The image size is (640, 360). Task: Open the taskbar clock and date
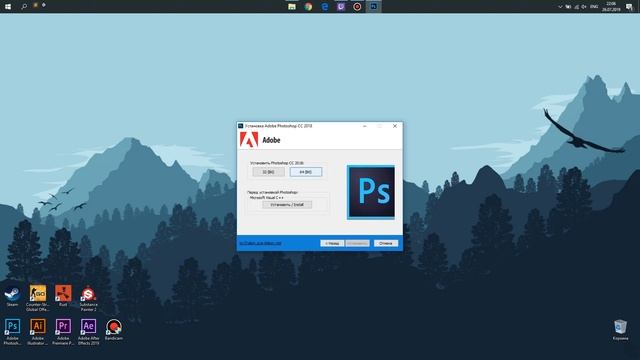pyautogui.click(x=611, y=7)
